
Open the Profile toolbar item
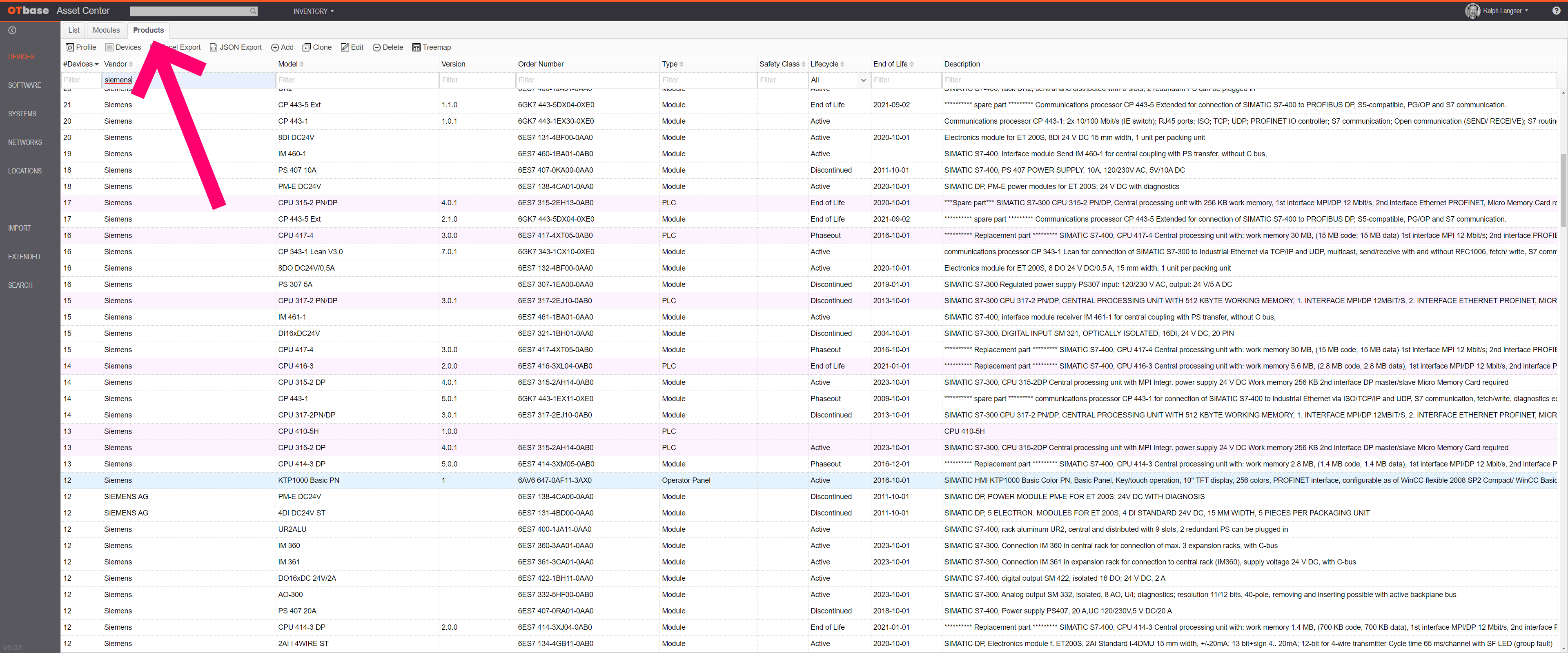pos(81,47)
